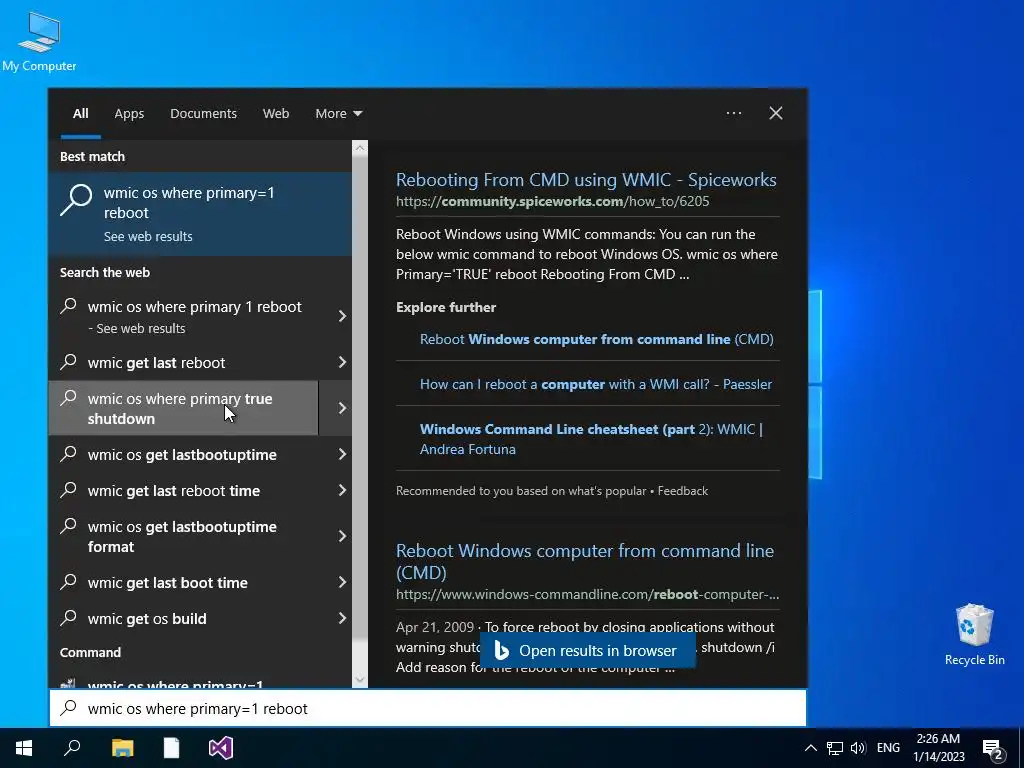Viewport: 1024px width, 768px height.
Task: Switch to the Web search tab
Action: click(276, 113)
